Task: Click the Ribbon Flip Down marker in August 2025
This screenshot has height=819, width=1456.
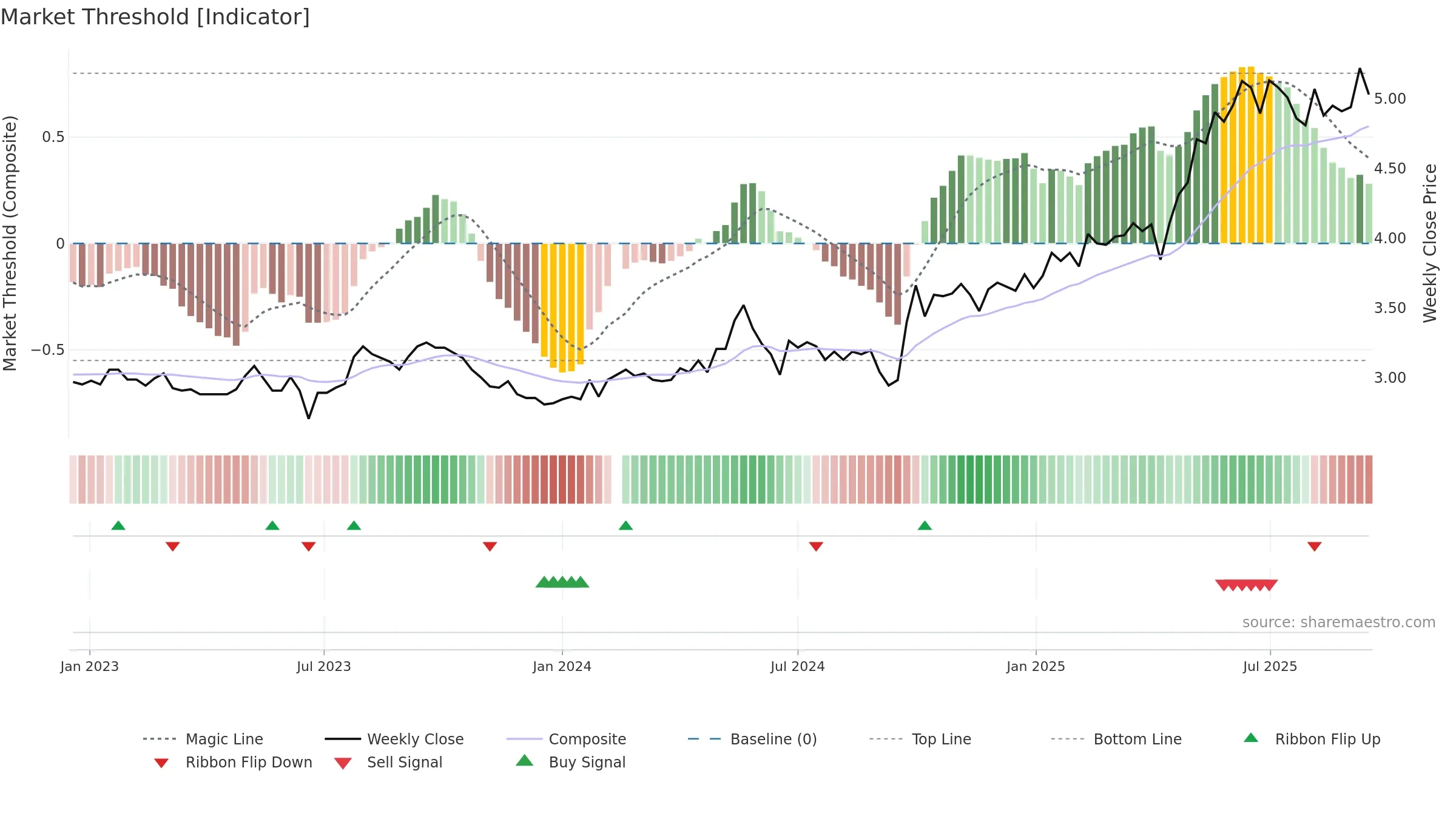Action: pyautogui.click(x=1315, y=547)
